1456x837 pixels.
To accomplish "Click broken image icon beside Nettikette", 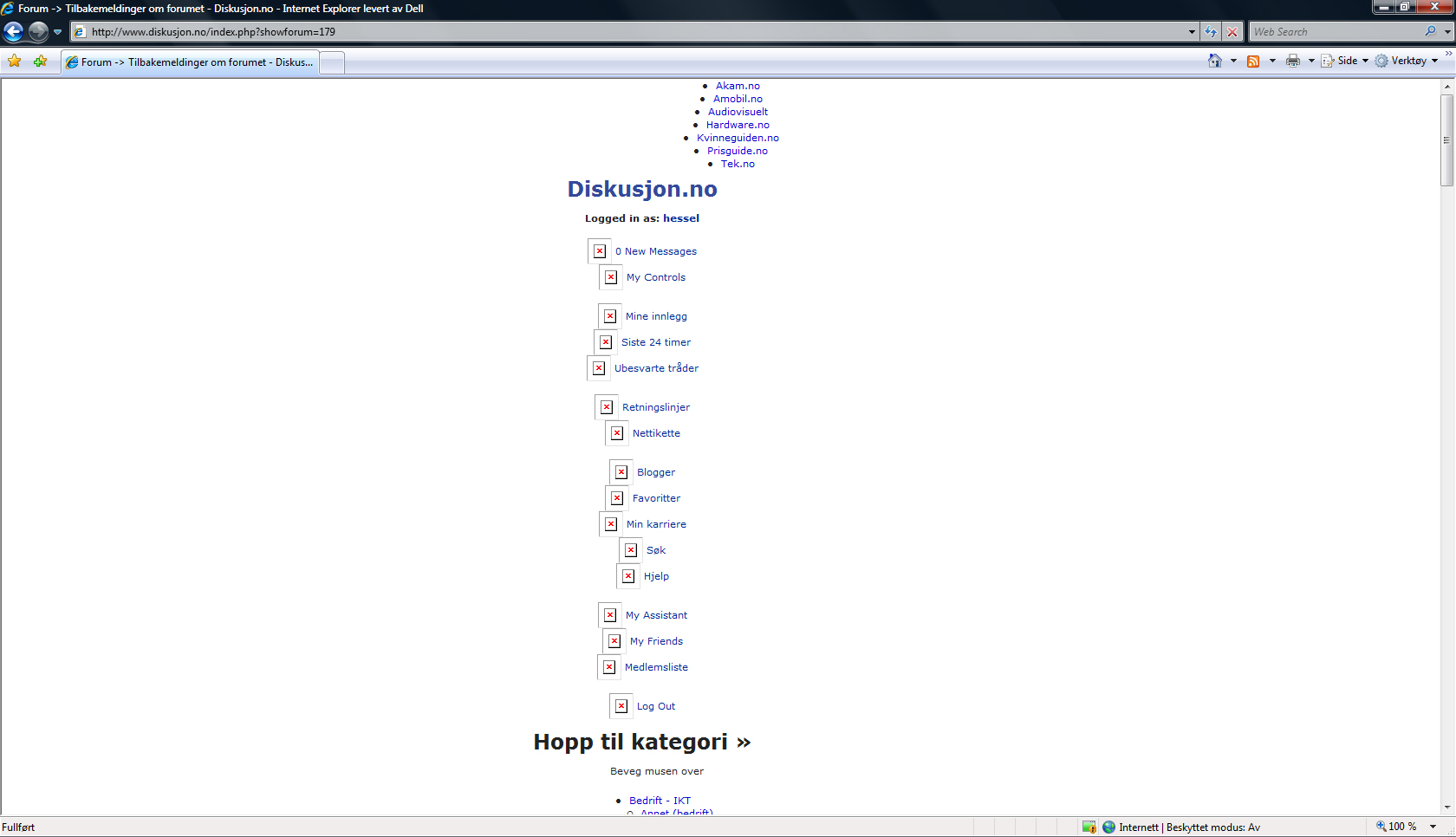I will click(617, 433).
